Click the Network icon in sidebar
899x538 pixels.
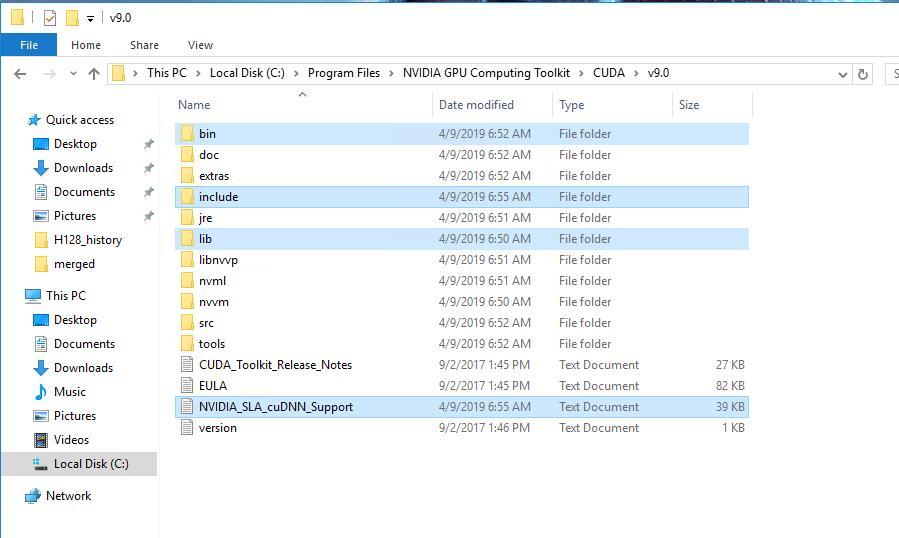(33, 496)
